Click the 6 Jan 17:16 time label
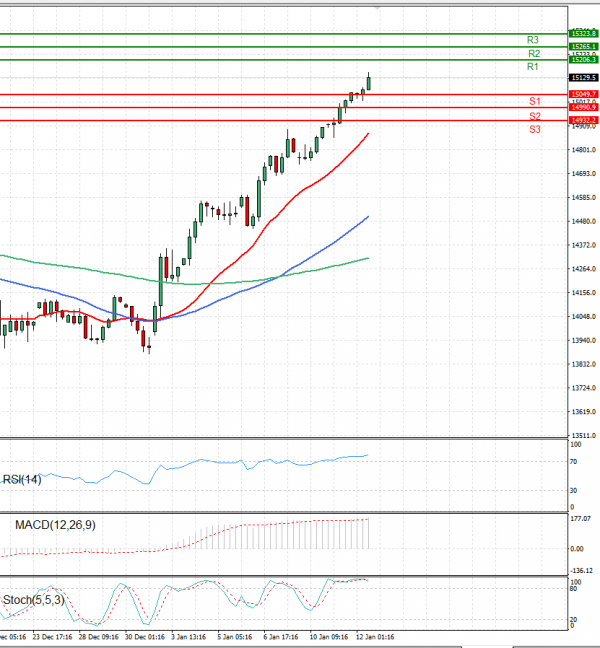This screenshot has width=600, height=648. 281,637
